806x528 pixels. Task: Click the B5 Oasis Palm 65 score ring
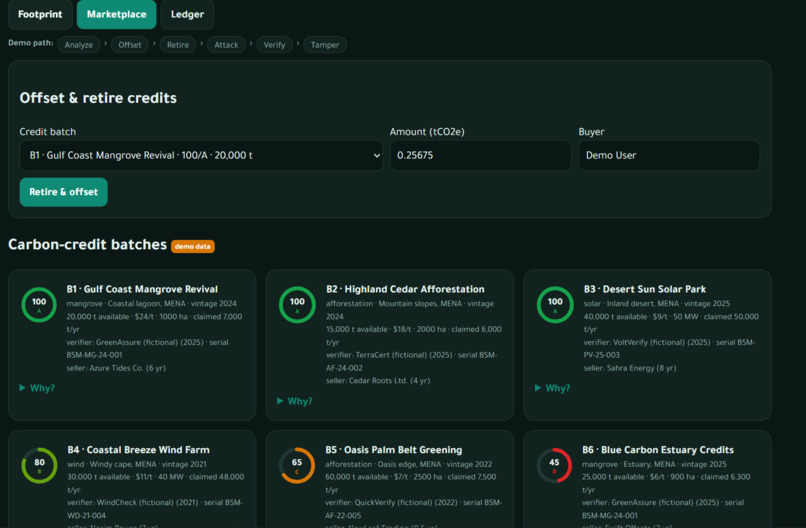pos(297,465)
